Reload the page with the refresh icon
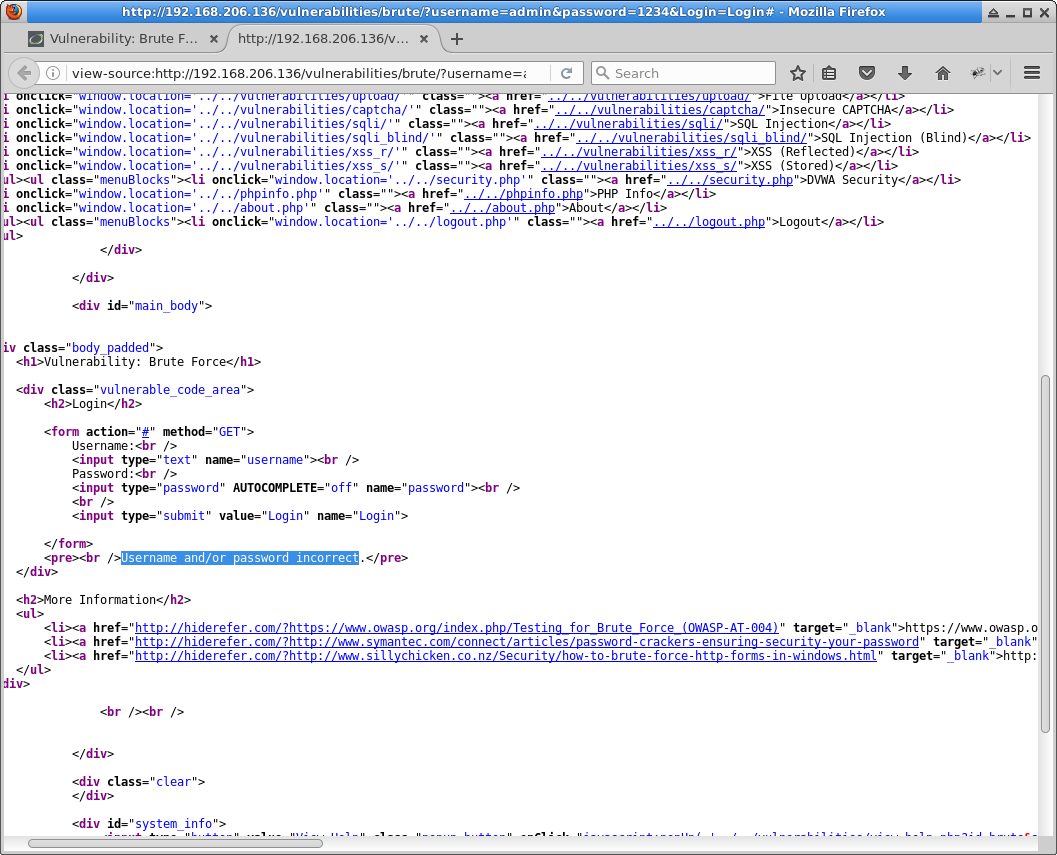This screenshot has width=1057, height=855. (x=567, y=73)
